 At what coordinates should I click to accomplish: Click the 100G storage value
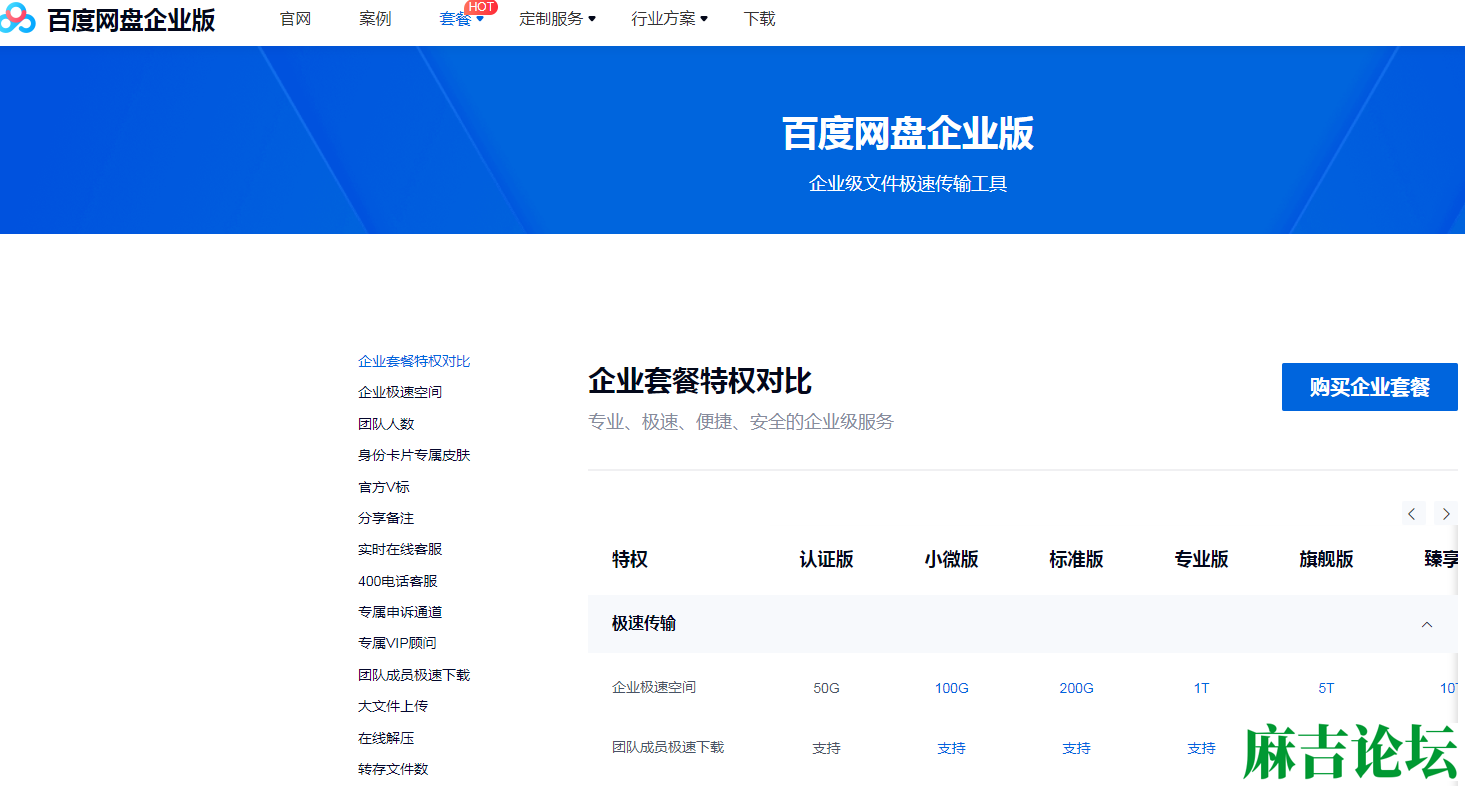click(x=951, y=688)
